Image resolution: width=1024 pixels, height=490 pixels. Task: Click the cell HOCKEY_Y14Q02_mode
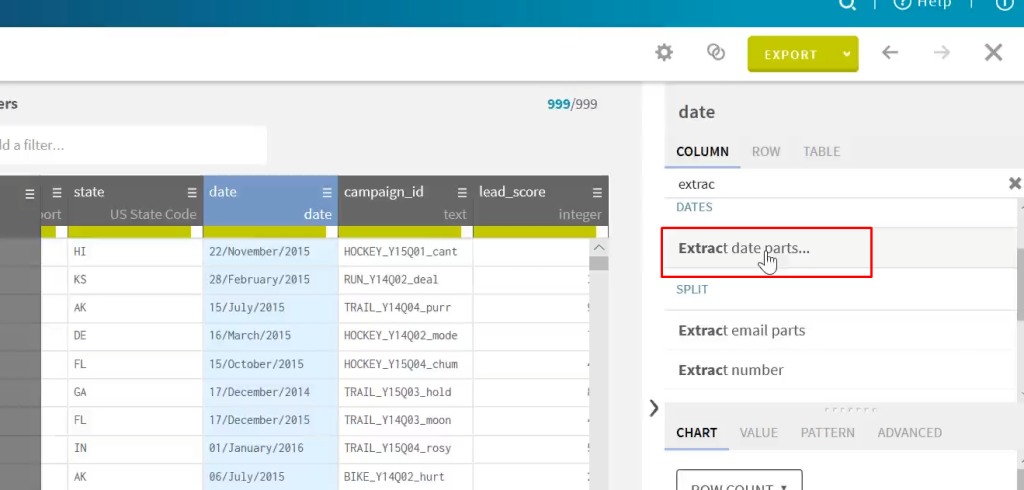click(406, 336)
